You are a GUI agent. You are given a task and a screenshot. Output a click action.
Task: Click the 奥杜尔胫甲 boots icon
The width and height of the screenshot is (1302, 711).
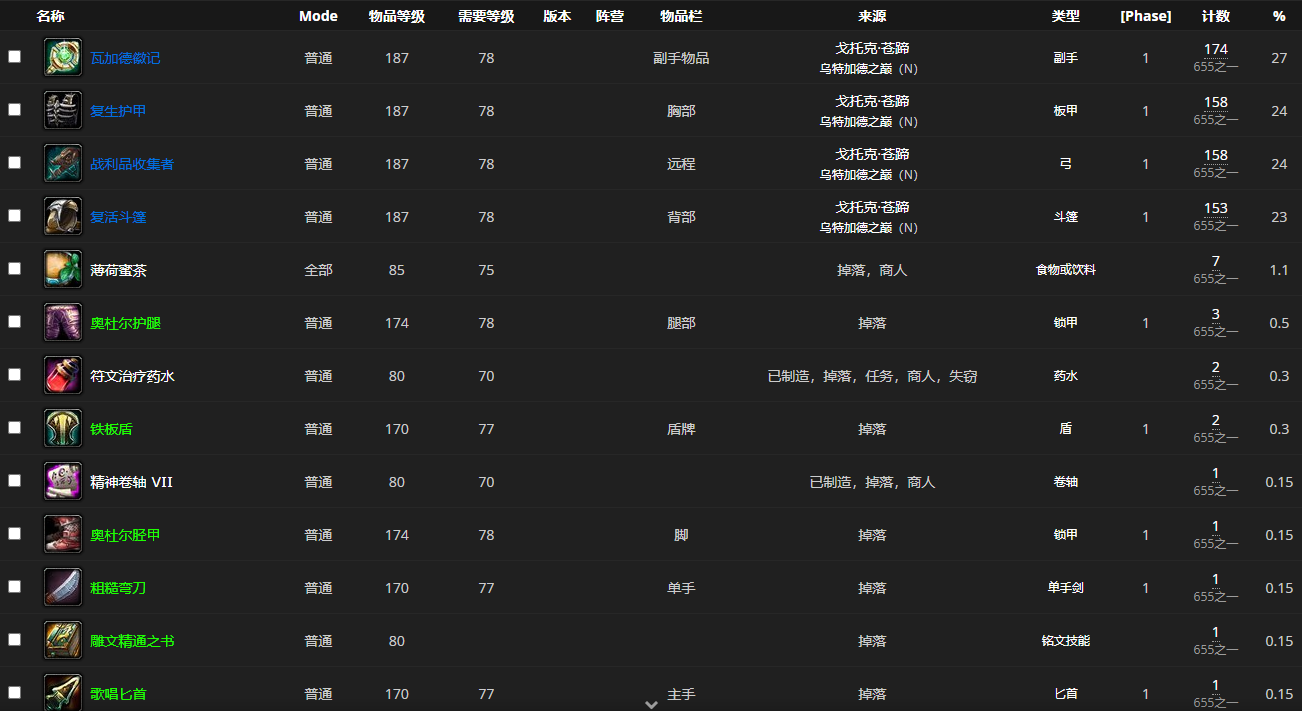[63, 534]
